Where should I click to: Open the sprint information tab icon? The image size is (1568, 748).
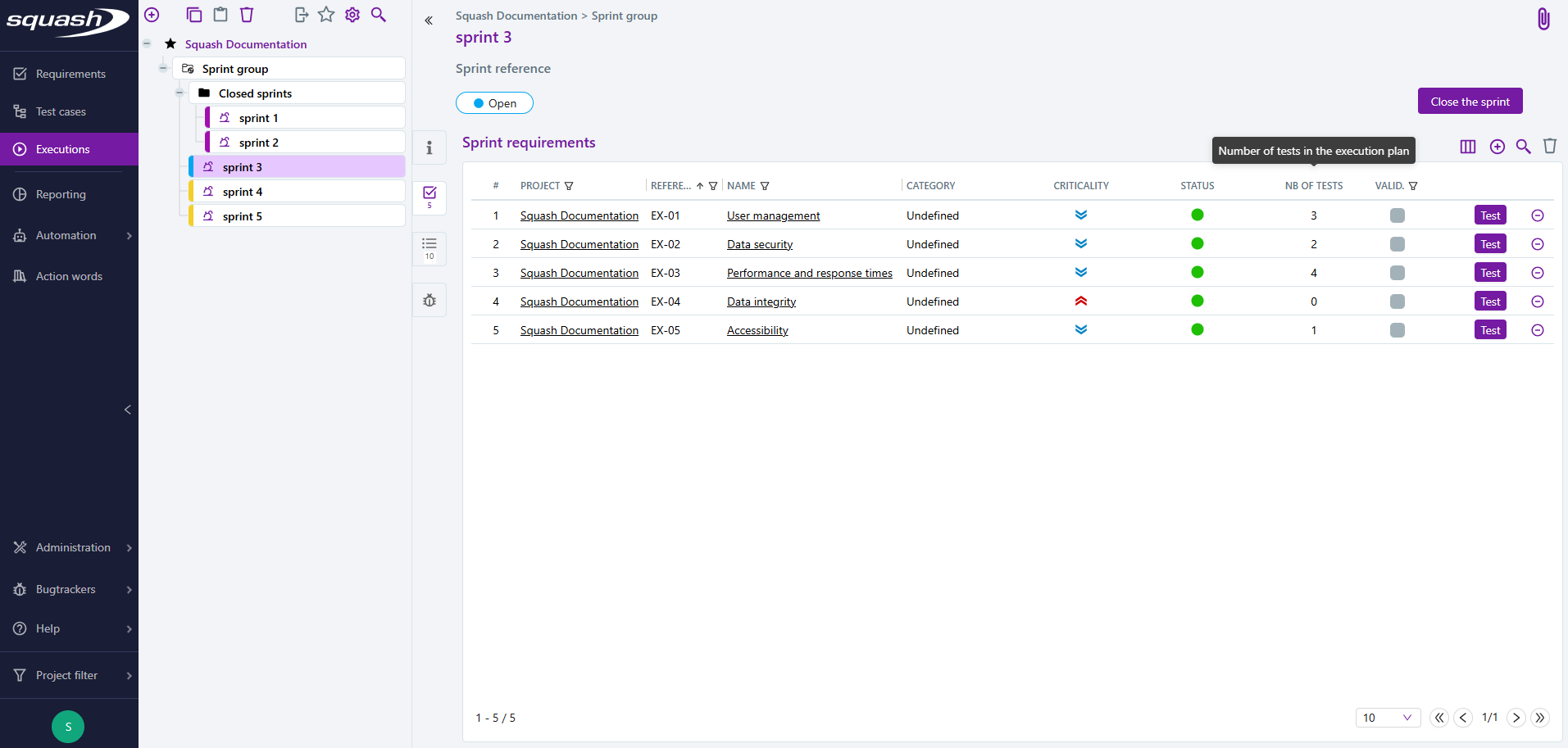pos(429,148)
